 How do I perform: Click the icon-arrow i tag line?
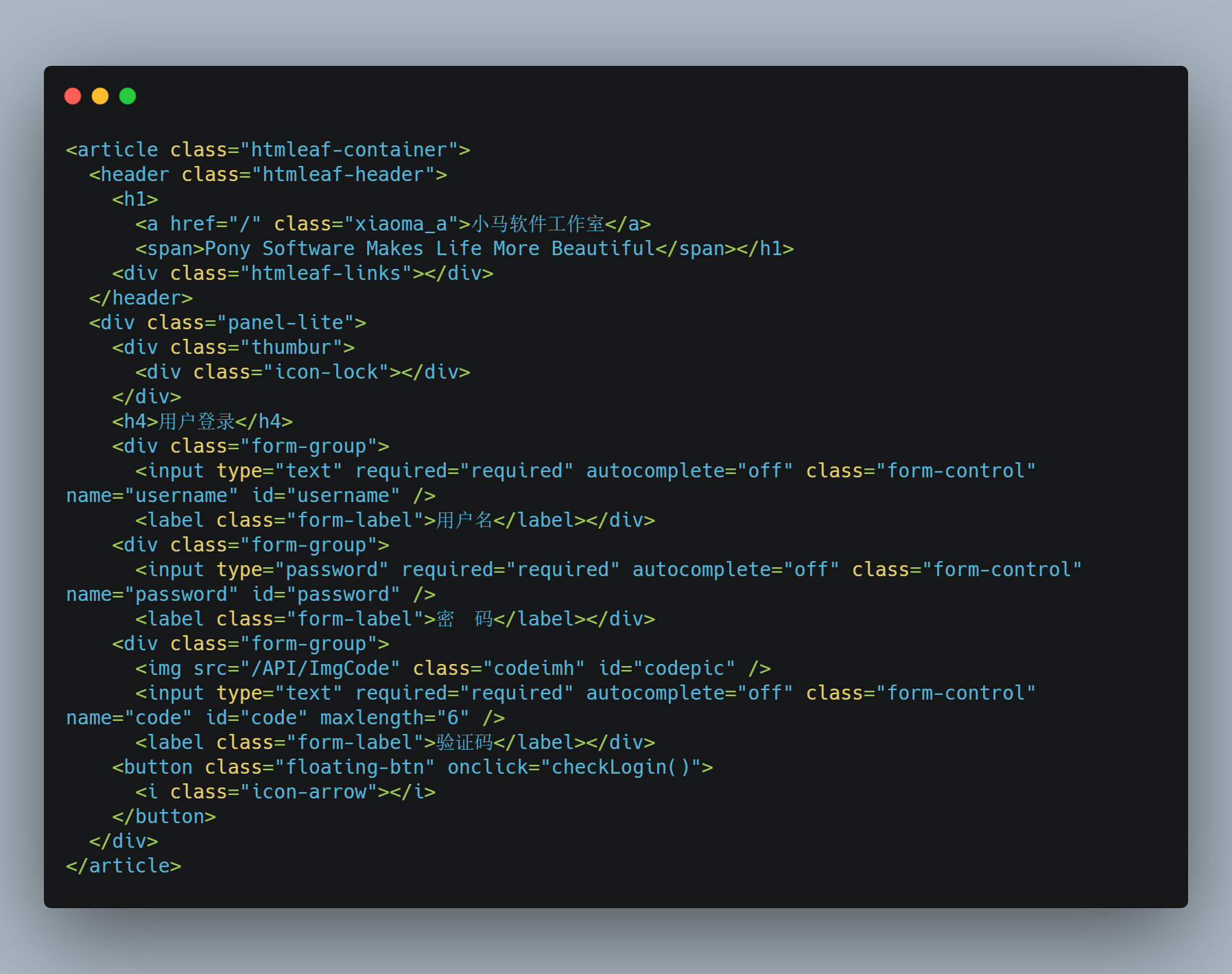285,792
